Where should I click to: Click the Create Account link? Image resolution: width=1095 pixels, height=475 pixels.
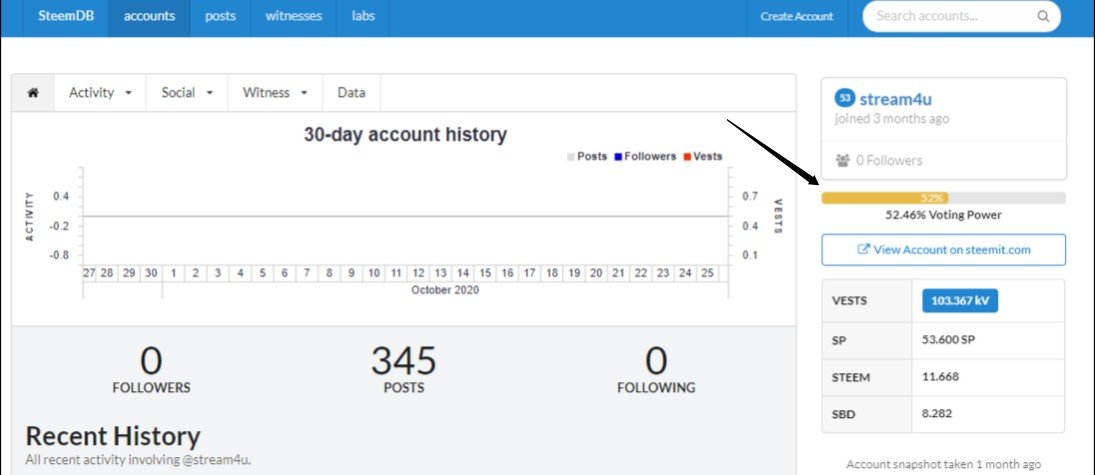click(x=796, y=17)
